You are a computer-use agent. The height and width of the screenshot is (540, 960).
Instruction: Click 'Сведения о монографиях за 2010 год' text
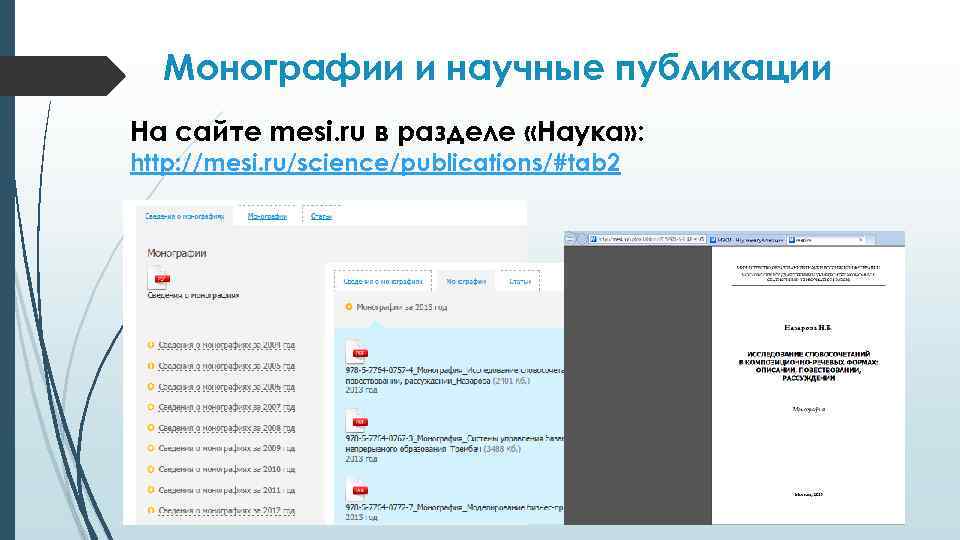coord(227,469)
